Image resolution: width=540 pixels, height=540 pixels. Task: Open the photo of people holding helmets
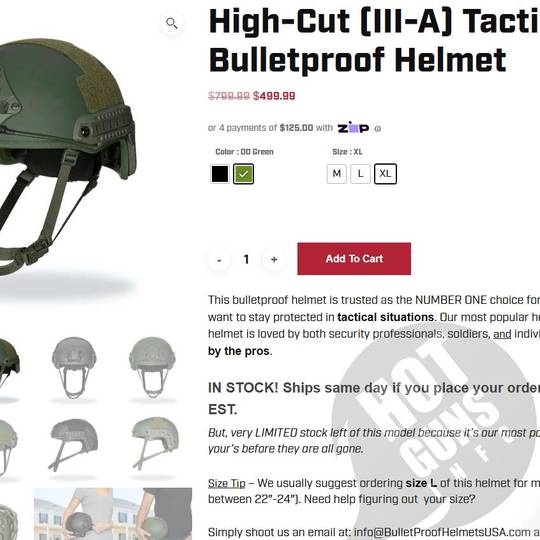[113, 513]
